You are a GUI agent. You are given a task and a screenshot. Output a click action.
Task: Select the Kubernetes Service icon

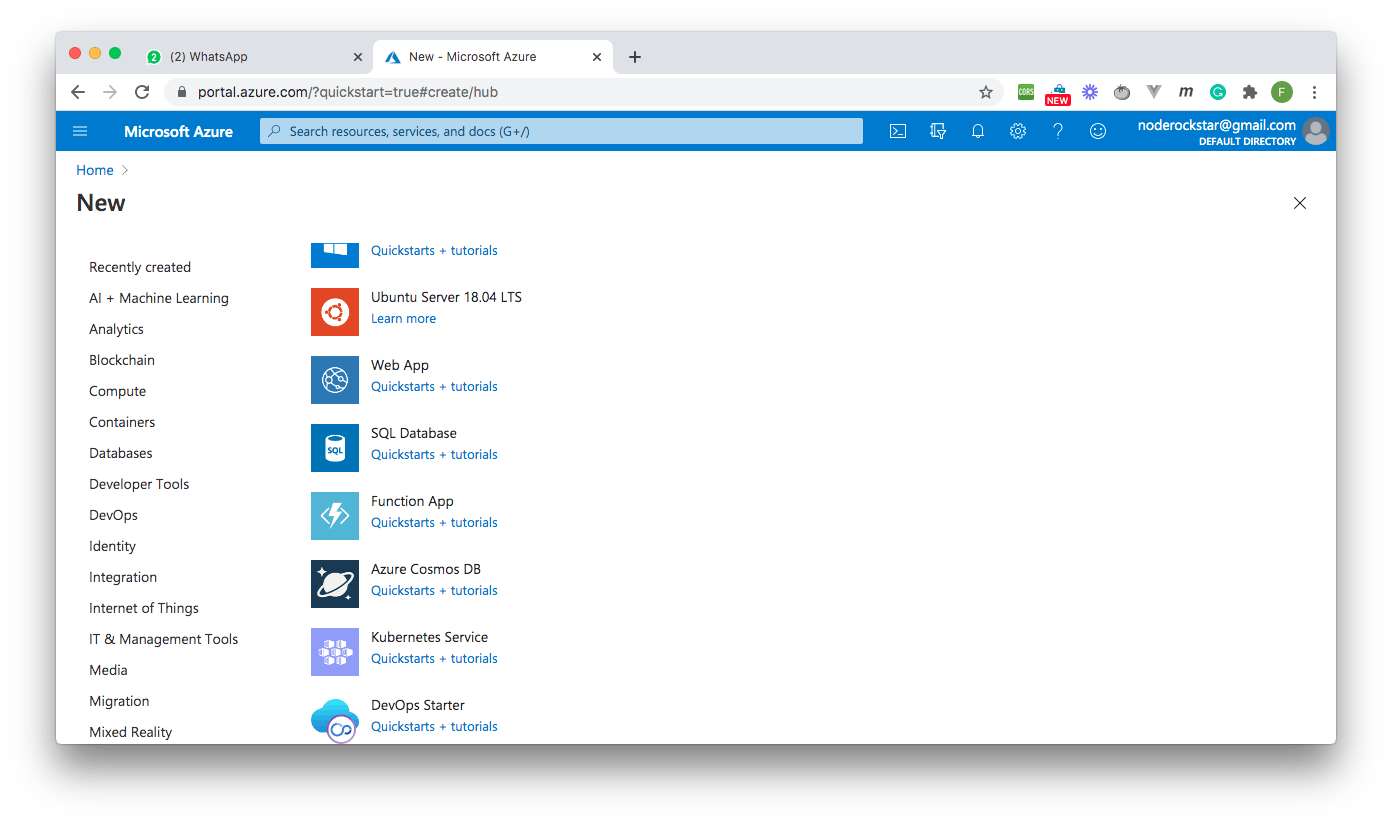coord(334,652)
